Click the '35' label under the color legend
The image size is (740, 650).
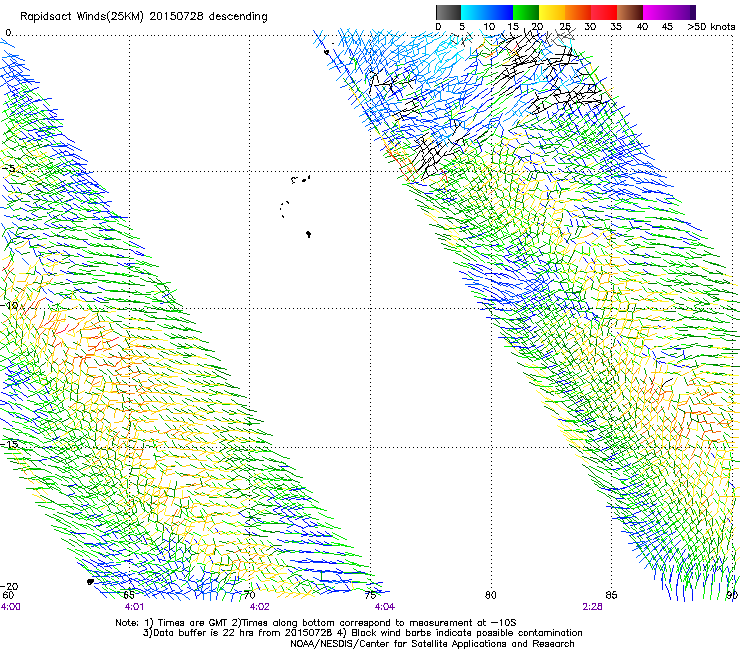tap(616, 27)
